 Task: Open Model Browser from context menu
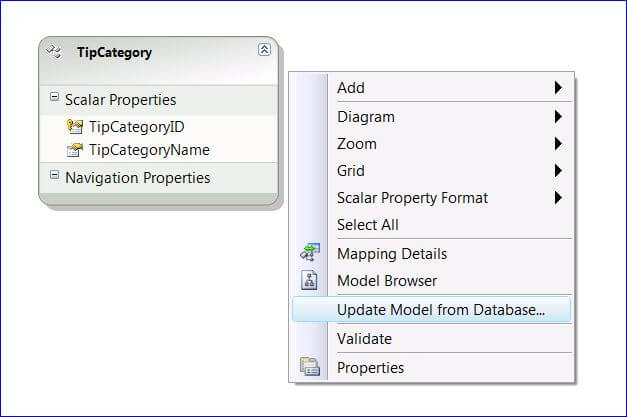431,281
